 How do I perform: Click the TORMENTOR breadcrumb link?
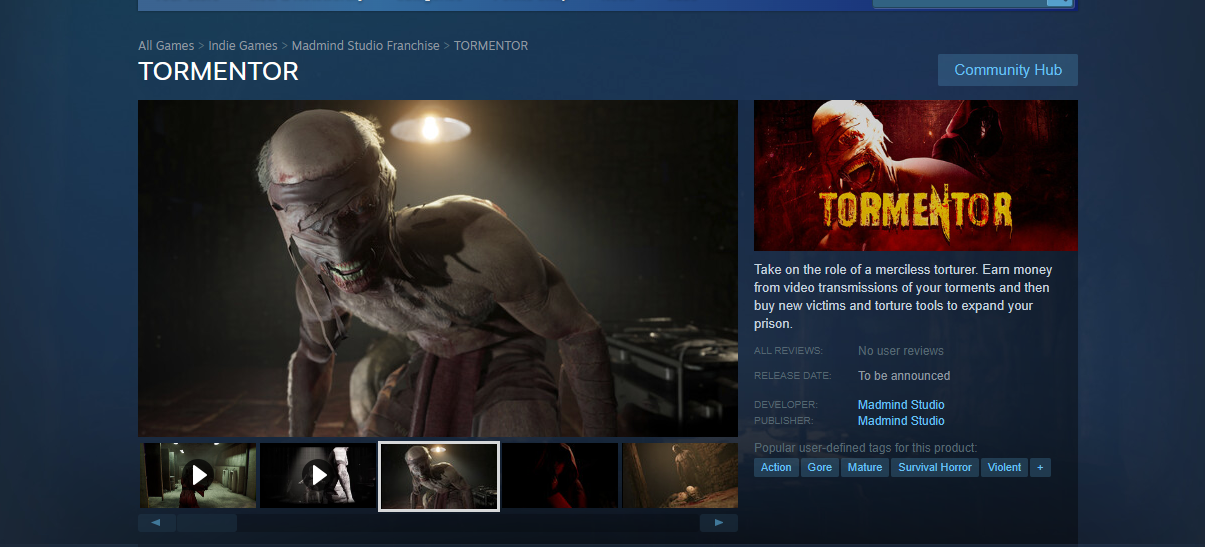click(x=491, y=46)
